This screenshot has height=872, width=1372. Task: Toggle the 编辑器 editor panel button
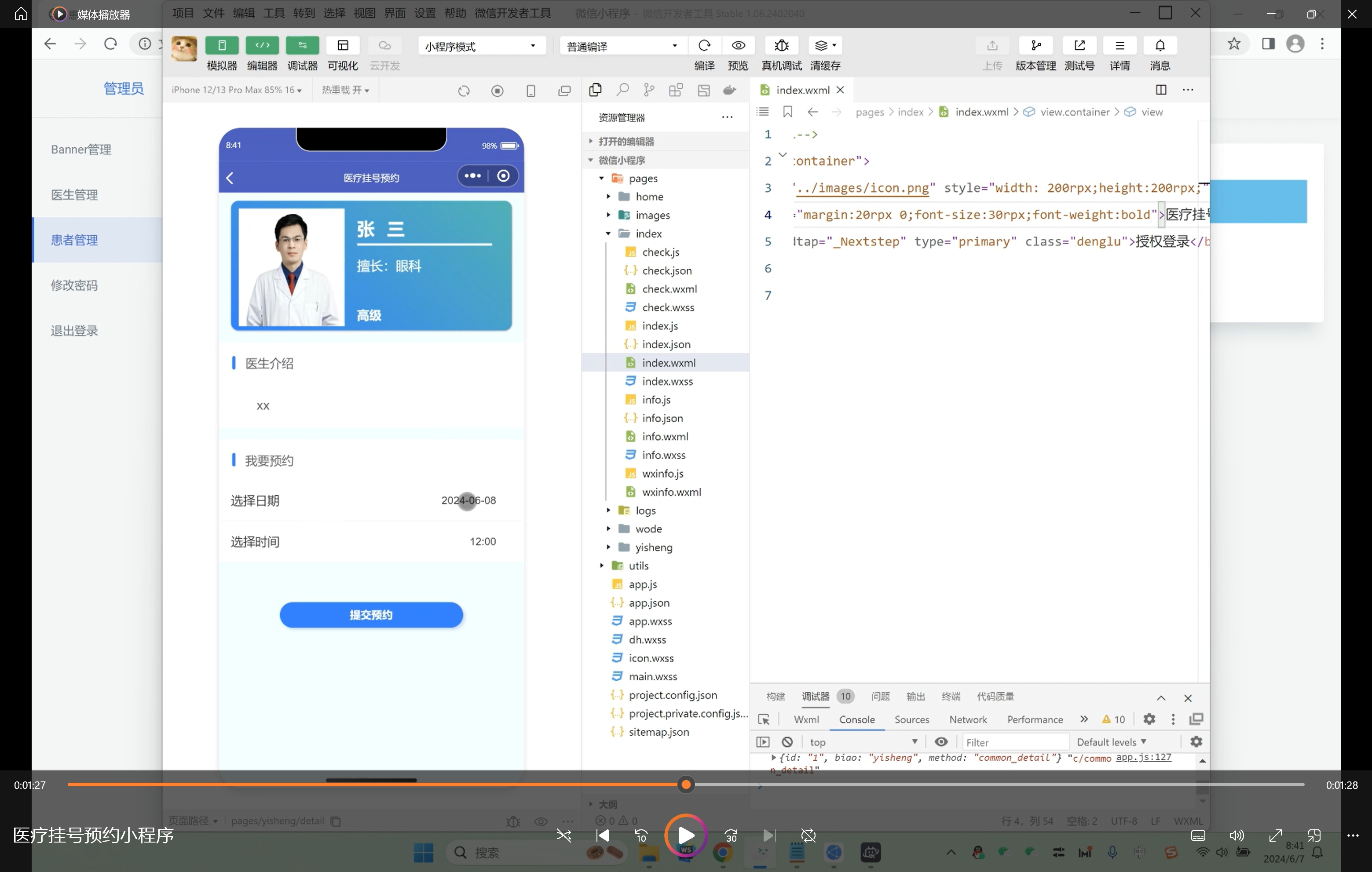[262, 46]
